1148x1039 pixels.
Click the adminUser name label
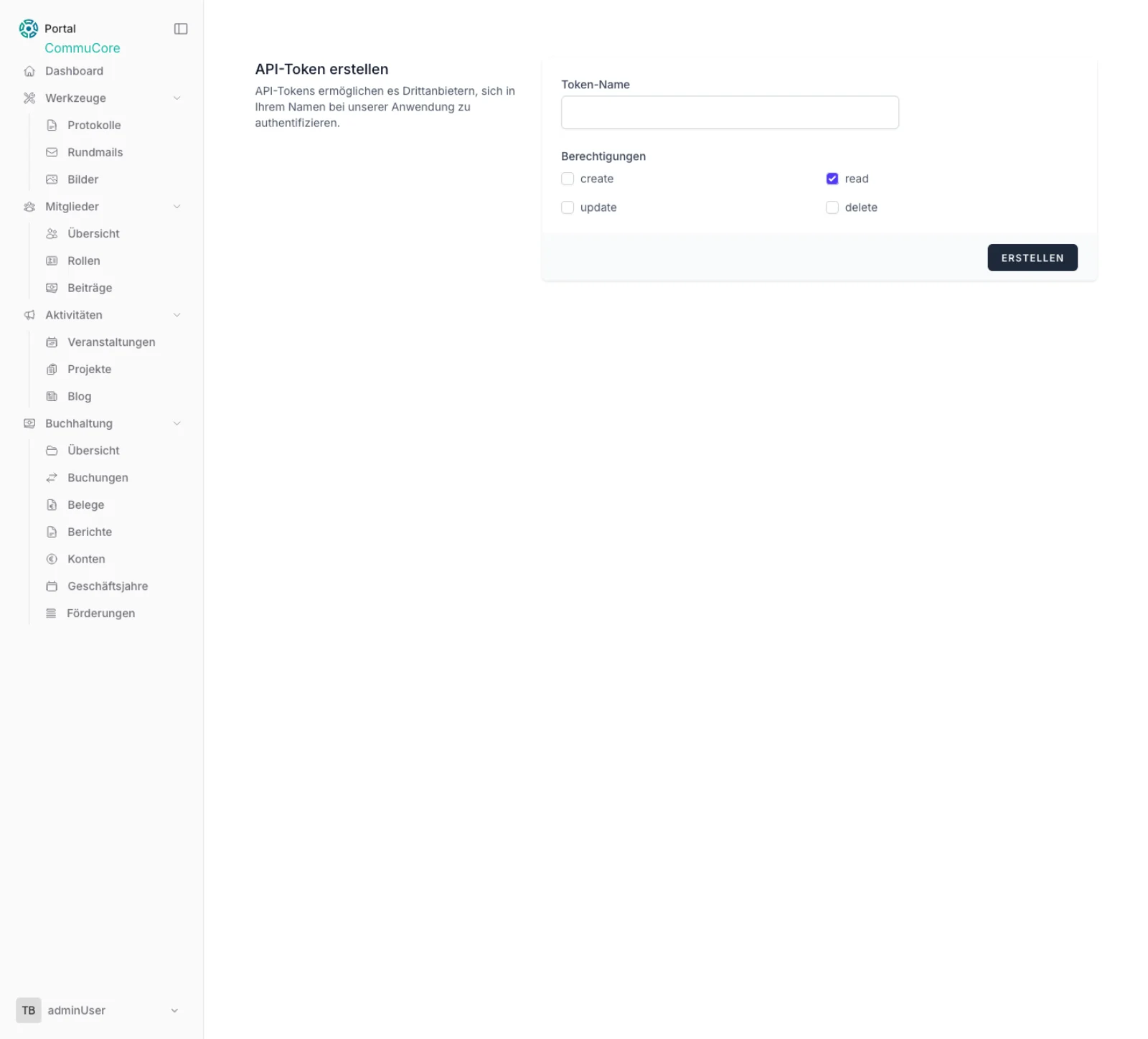coord(77,1010)
